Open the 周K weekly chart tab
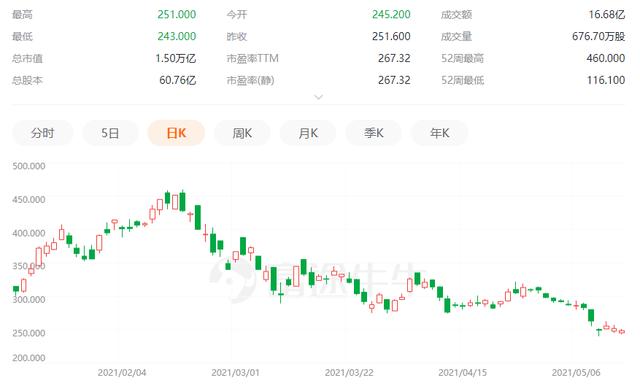The width and height of the screenshot is (640, 386). (242, 133)
